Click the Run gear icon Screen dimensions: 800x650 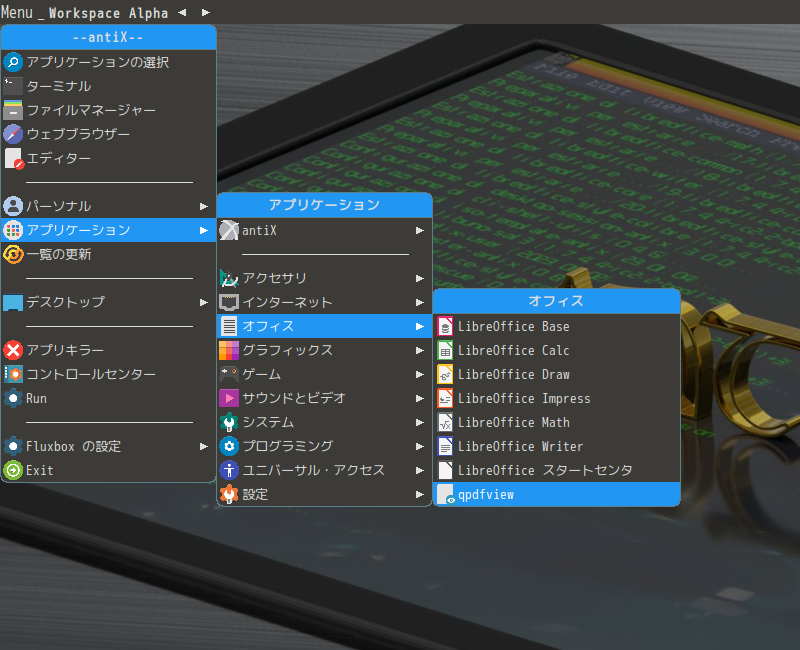13,398
